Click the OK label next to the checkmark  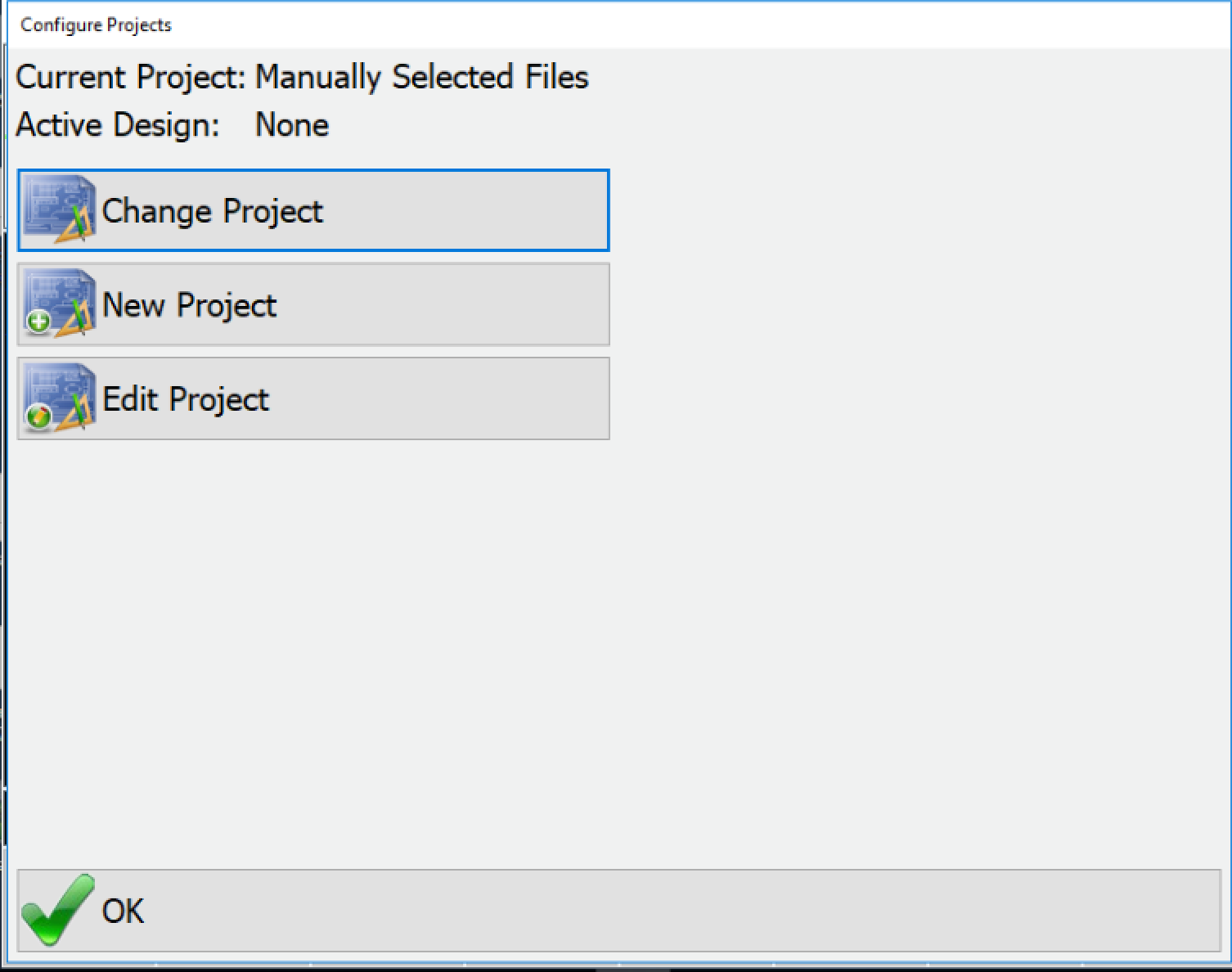[x=121, y=909]
